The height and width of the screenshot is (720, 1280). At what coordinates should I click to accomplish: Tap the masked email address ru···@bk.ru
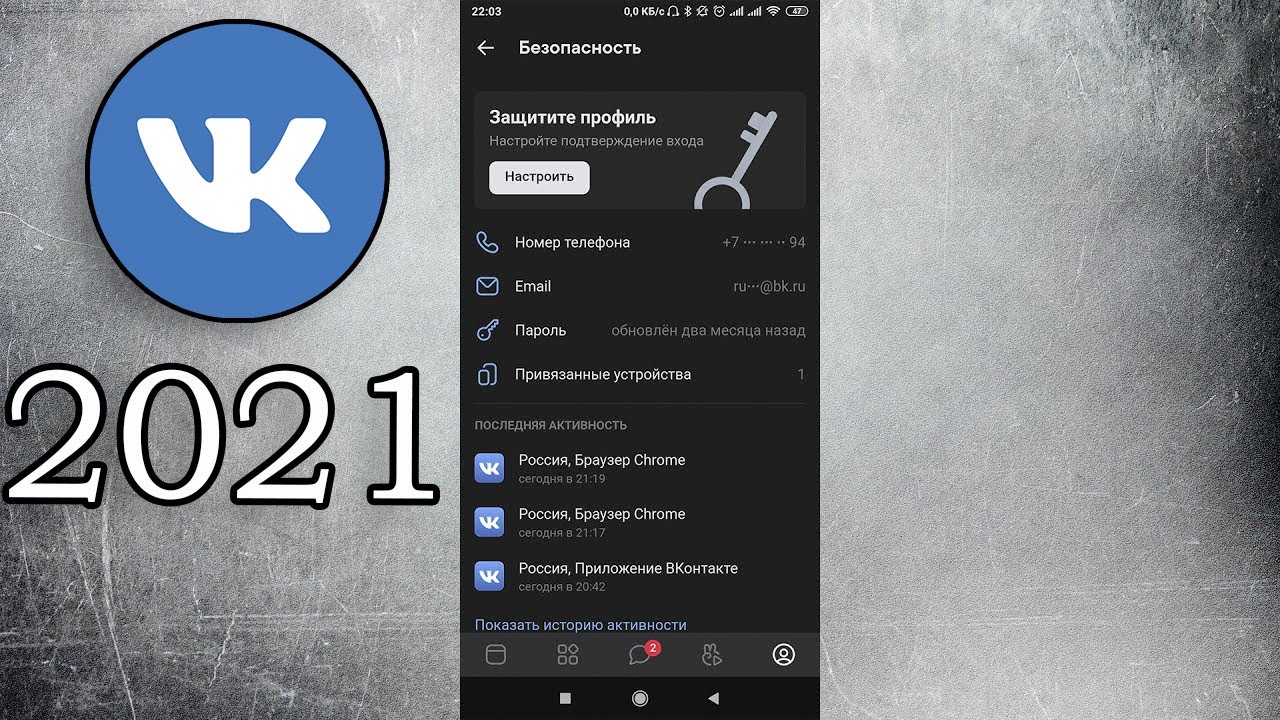click(x=769, y=286)
